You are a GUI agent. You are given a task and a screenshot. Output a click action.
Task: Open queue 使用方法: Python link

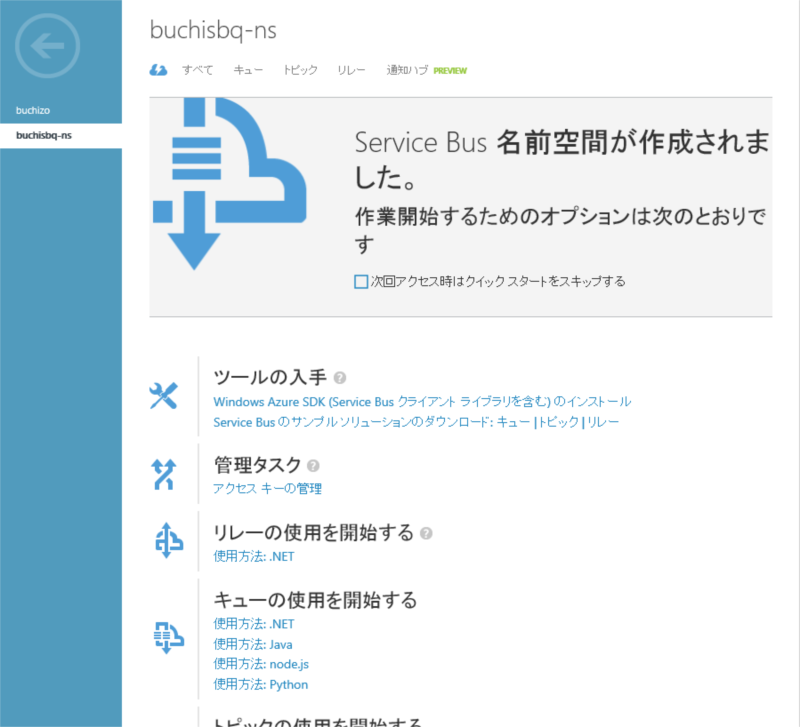[x=261, y=685]
